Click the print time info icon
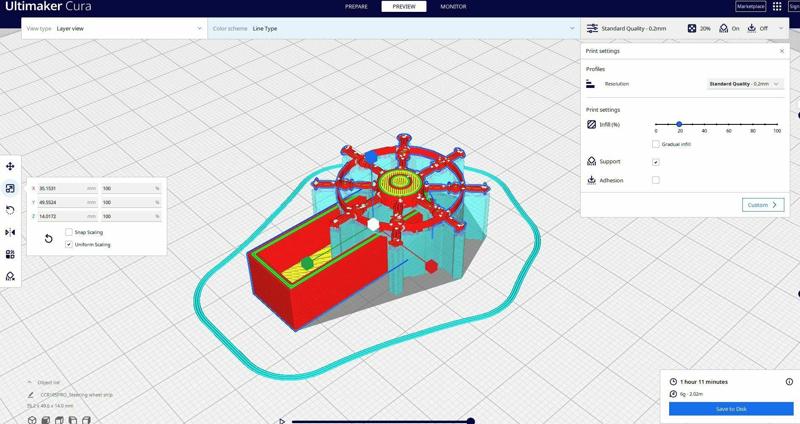The image size is (800, 424). (x=789, y=382)
